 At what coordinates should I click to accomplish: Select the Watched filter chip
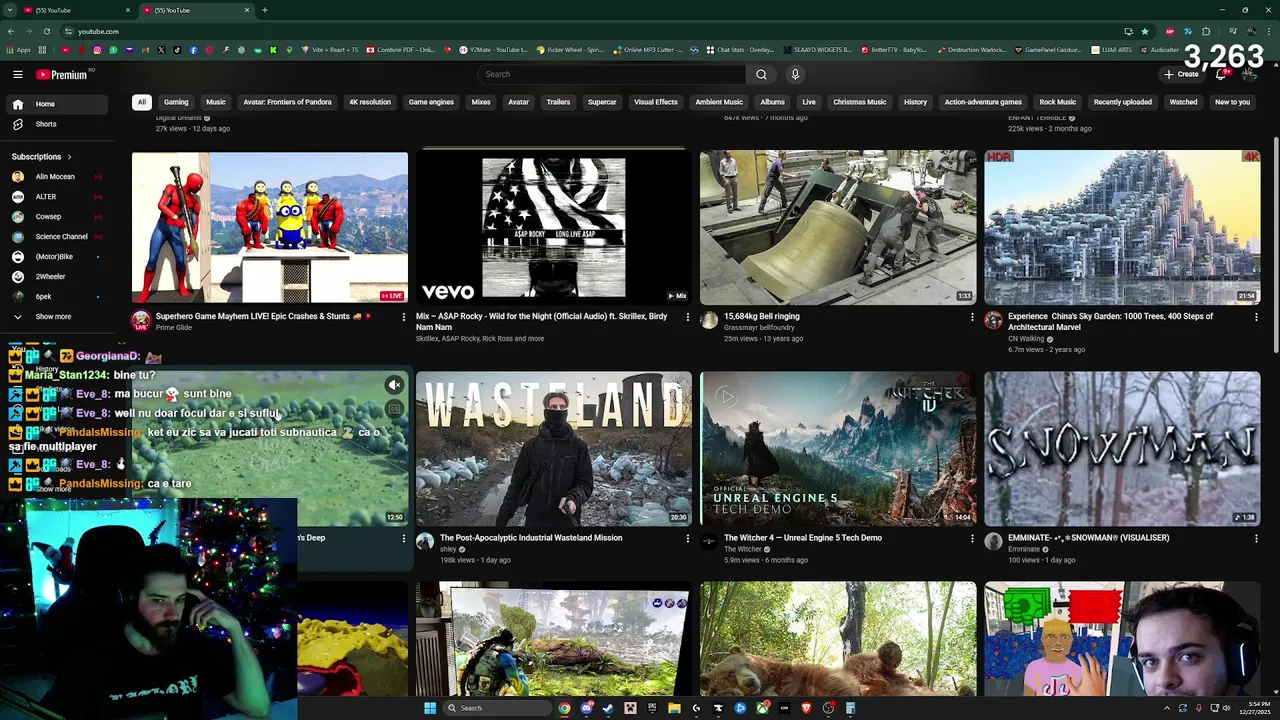pyautogui.click(x=1183, y=102)
